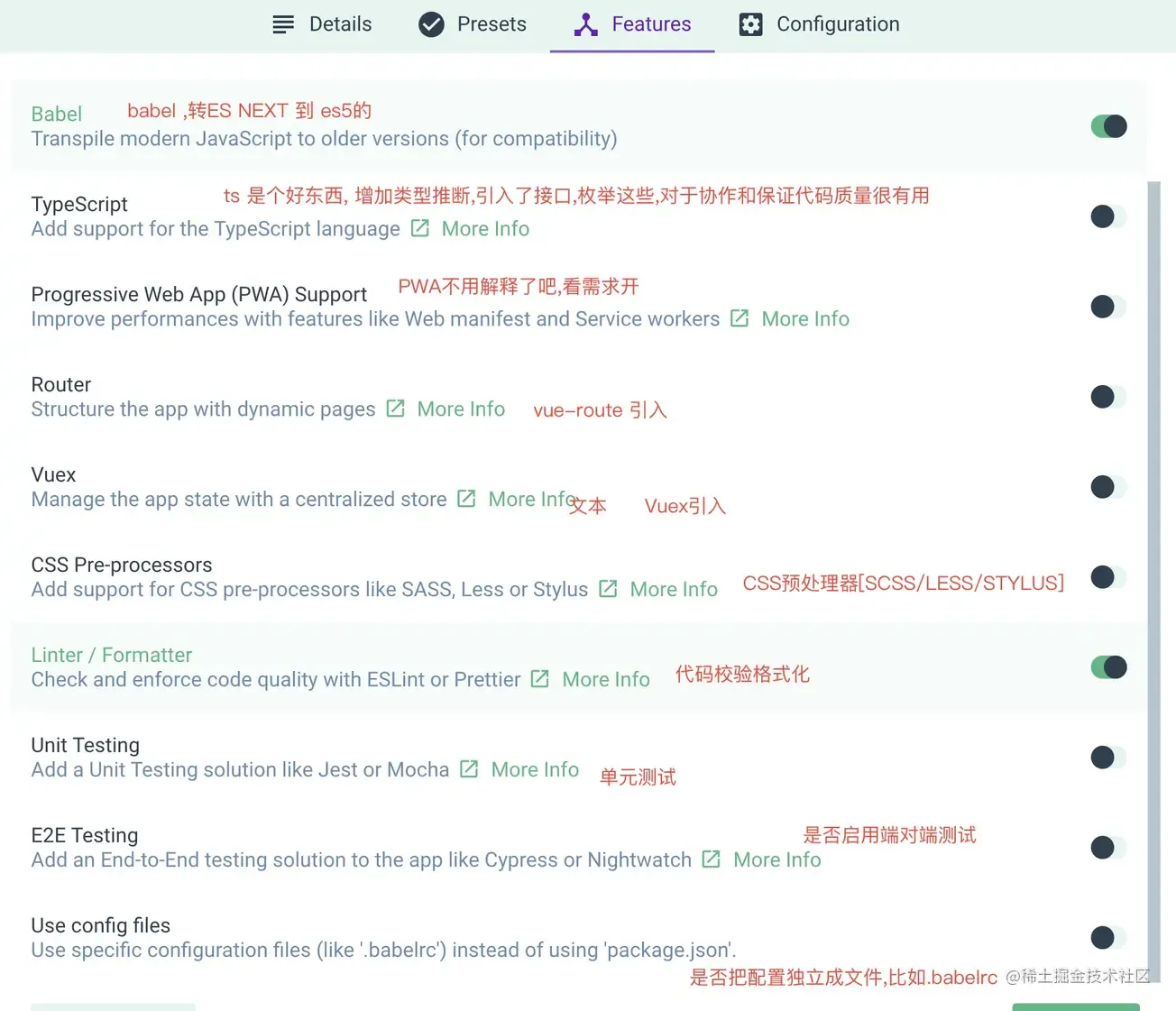The image size is (1176, 1011).
Task: Open the Details tab
Action: point(322,24)
